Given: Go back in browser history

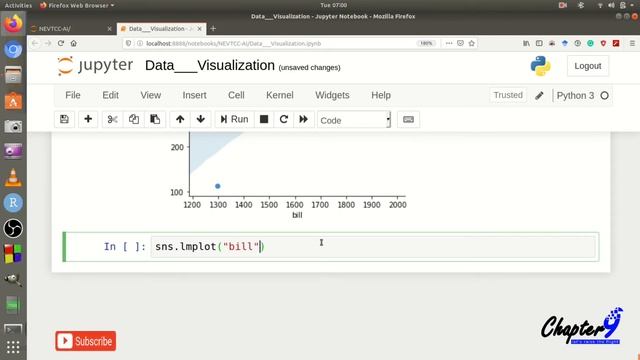Looking at the screenshot, I should (x=35, y=43).
